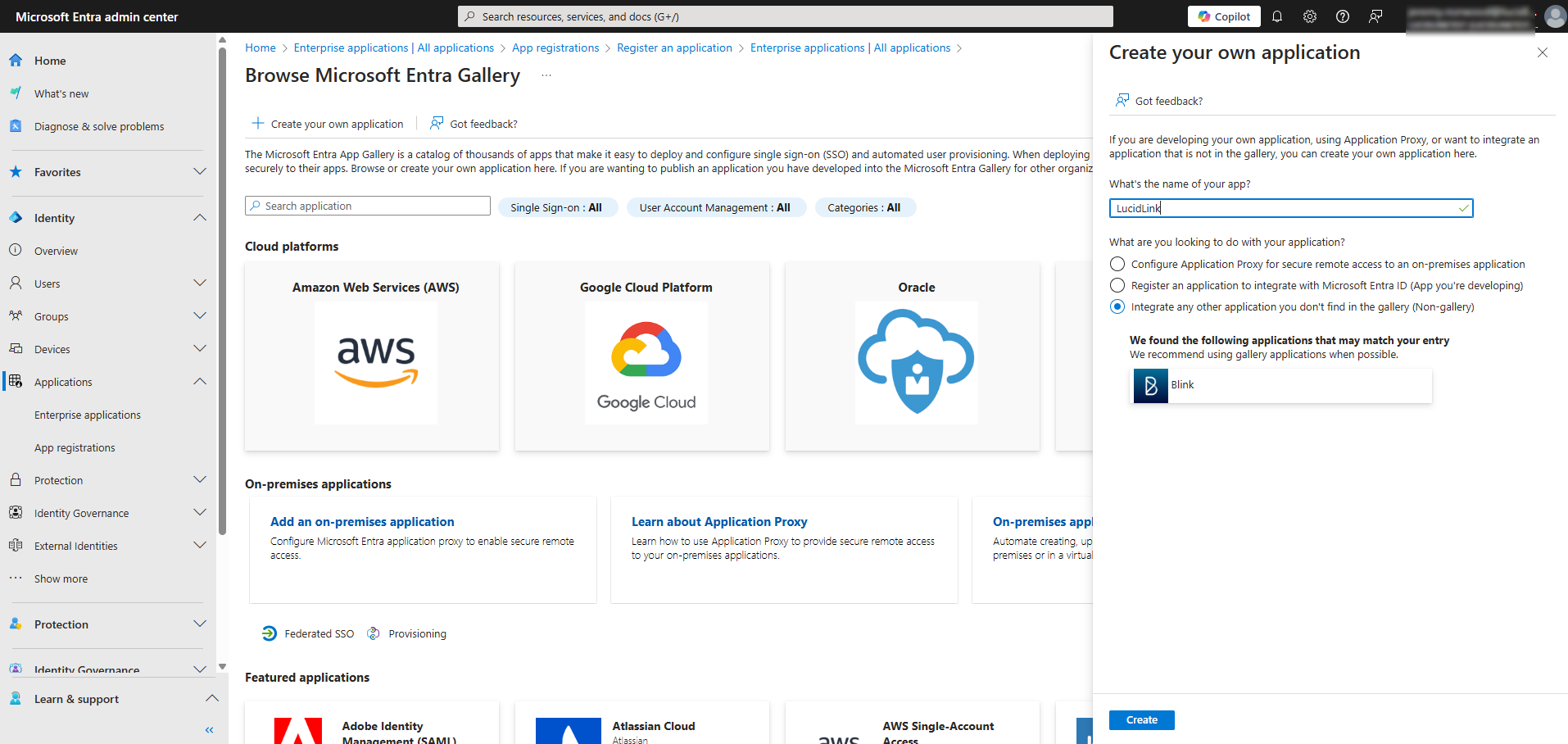Collapse the Learn & support chevron

point(212,698)
